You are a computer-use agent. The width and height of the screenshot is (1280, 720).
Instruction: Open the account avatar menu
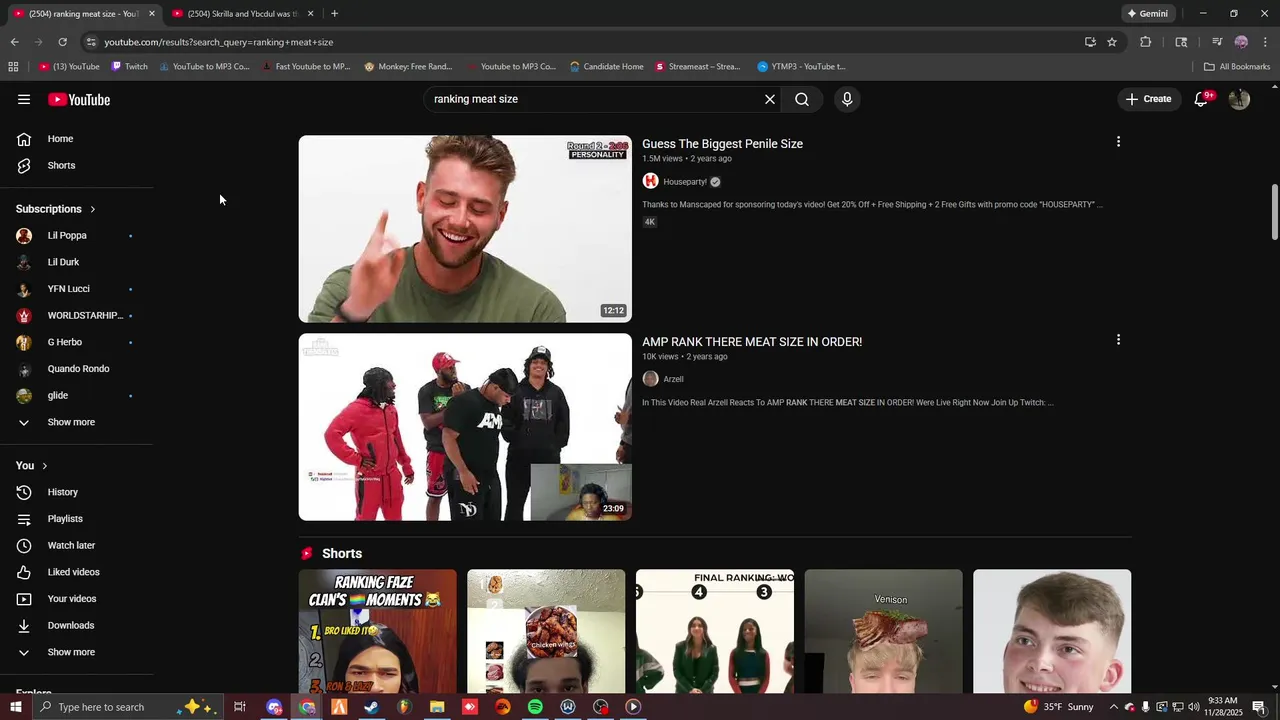point(1239,99)
